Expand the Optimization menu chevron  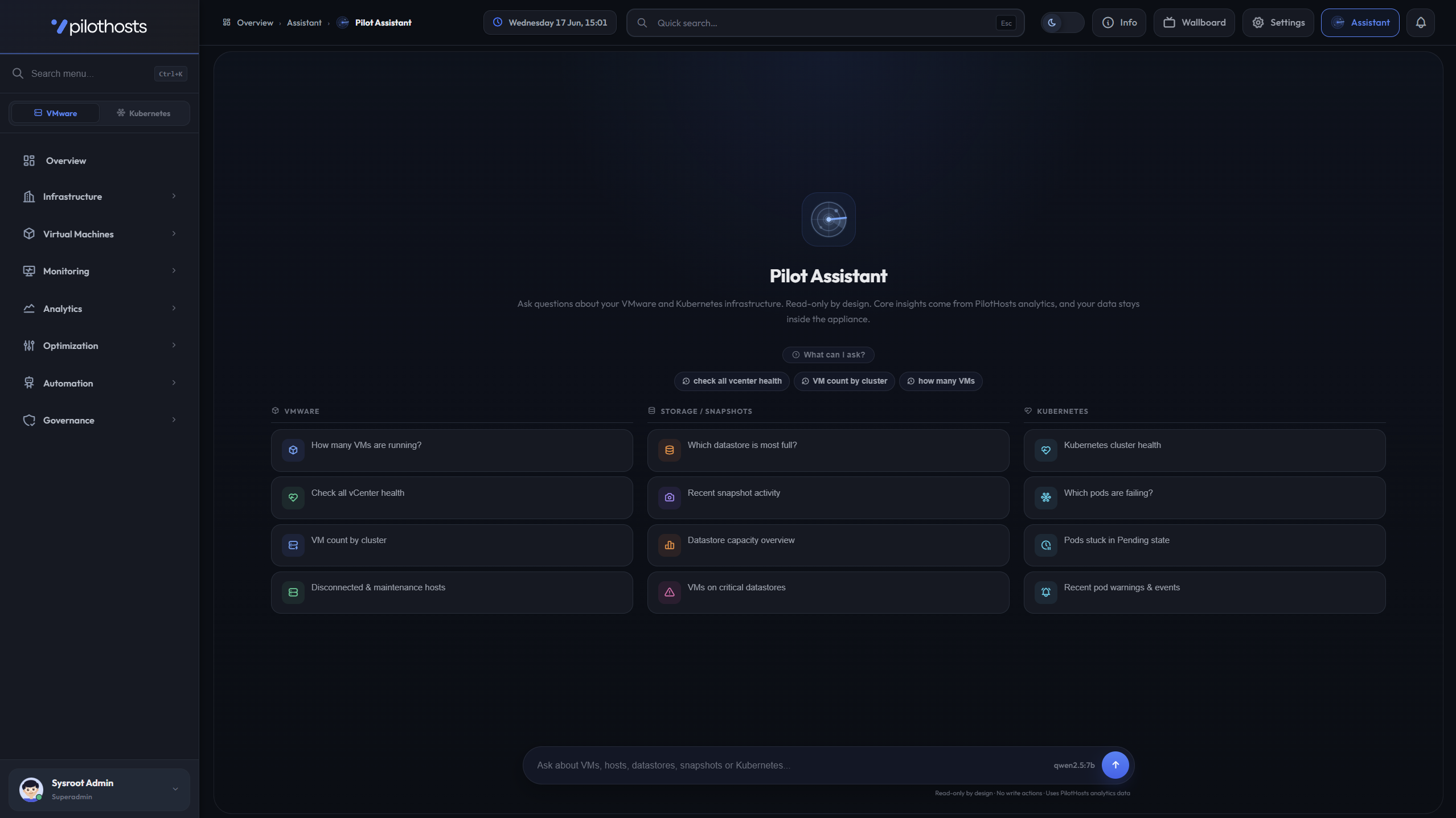coord(174,346)
